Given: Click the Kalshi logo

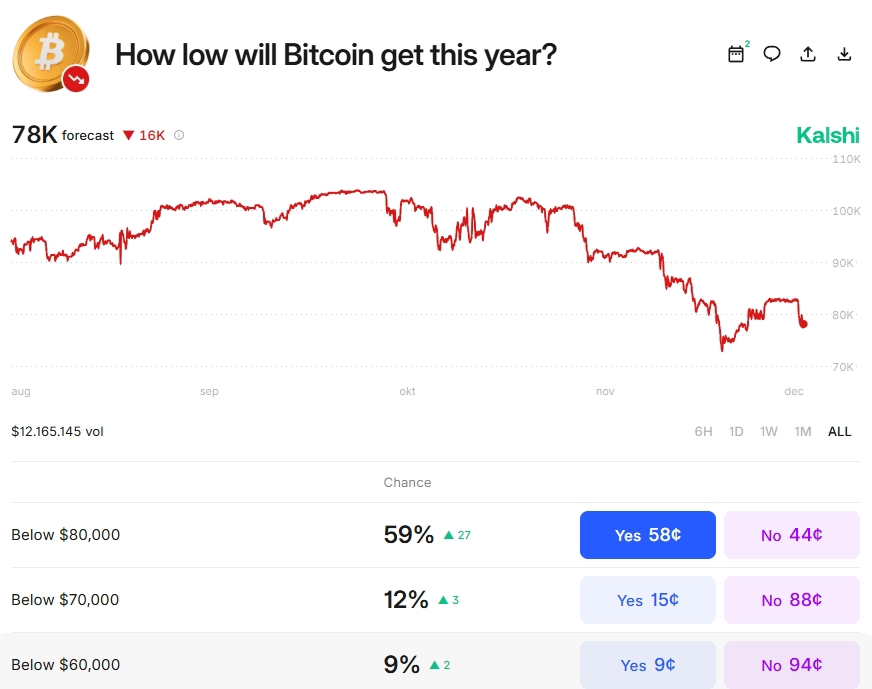Looking at the screenshot, I should 827,135.
